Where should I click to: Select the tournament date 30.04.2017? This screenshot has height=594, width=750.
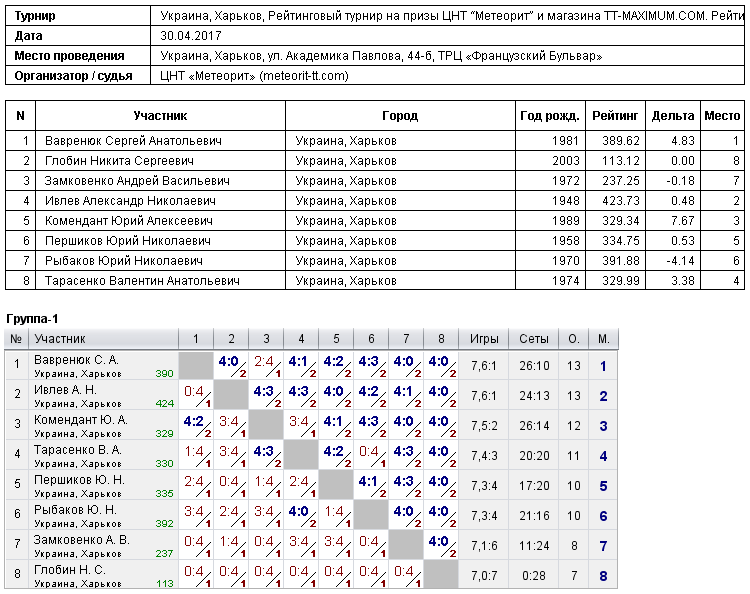pyautogui.click(x=191, y=36)
